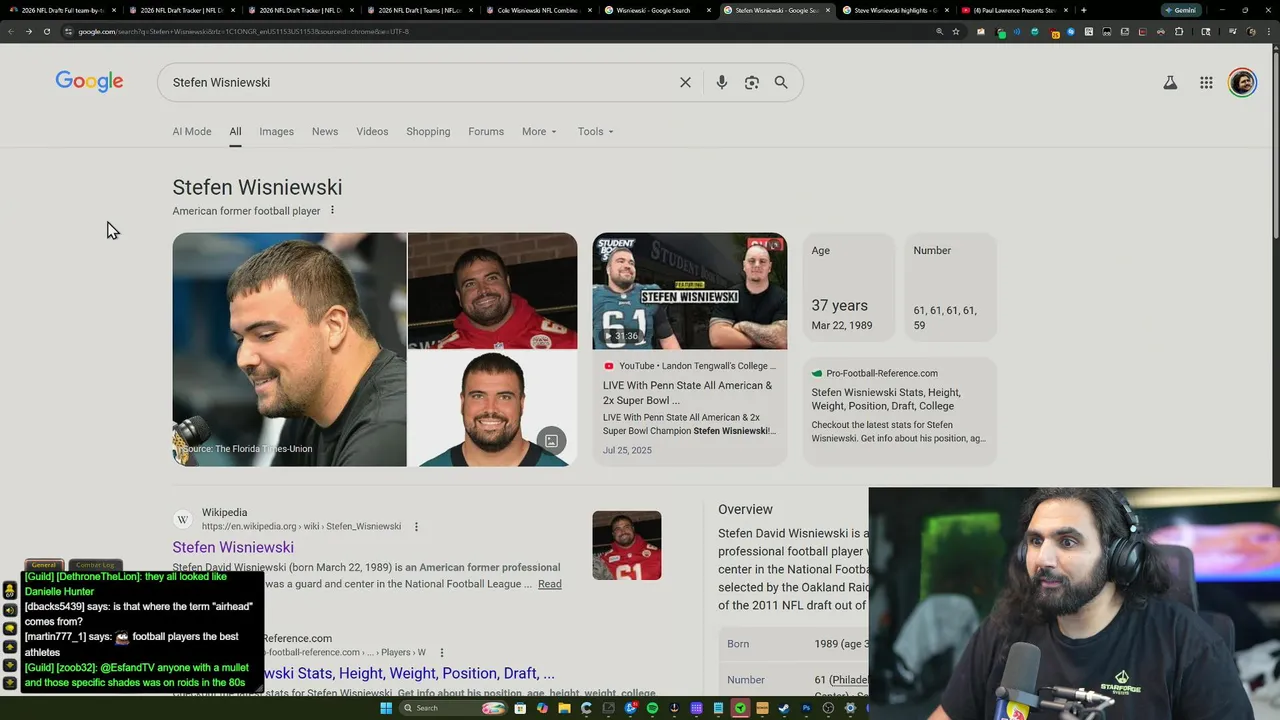This screenshot has width=1280, height=720.
Task: Open Pro-Football-Reference Stats, Height, Weight result
Action: pyautogui.click(x=408, y=673)
